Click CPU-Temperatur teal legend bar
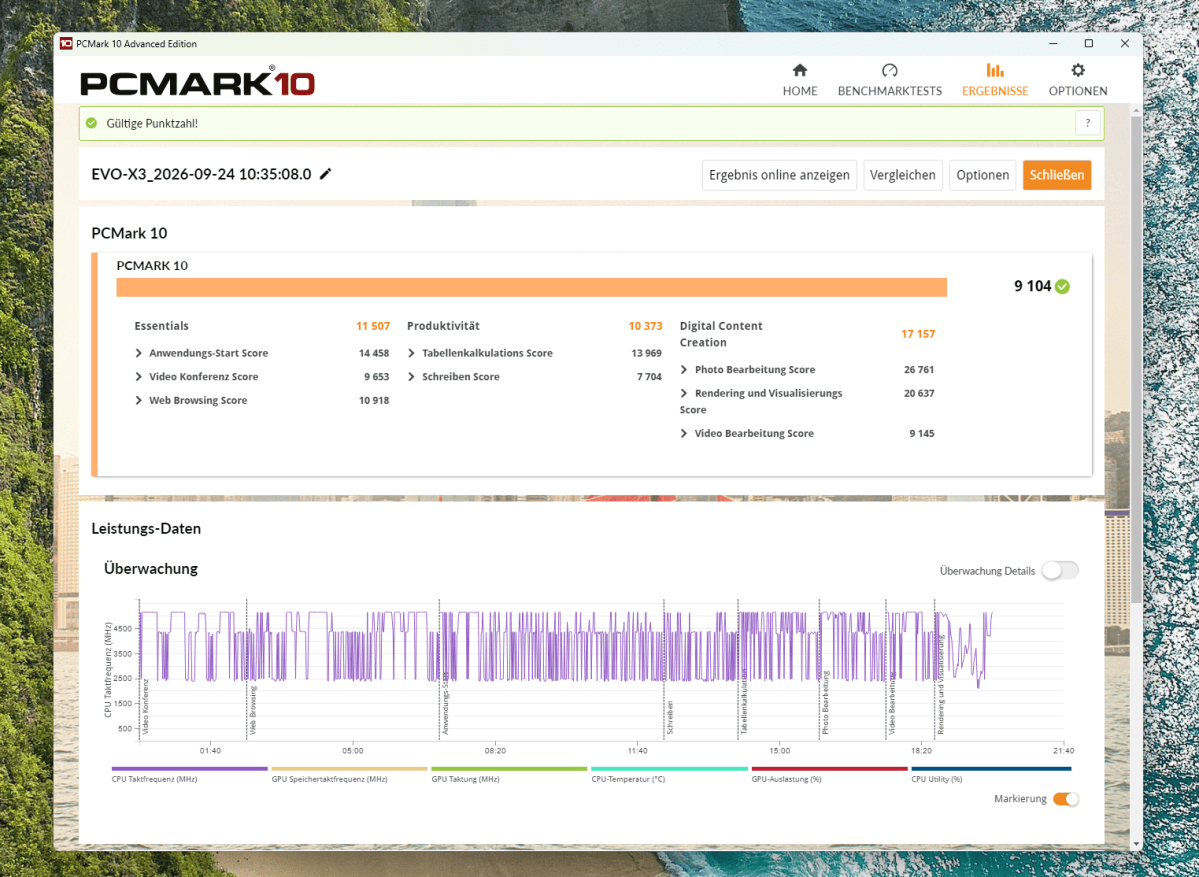Screen dimensions: 1199x877 click(x=669, y=768)
